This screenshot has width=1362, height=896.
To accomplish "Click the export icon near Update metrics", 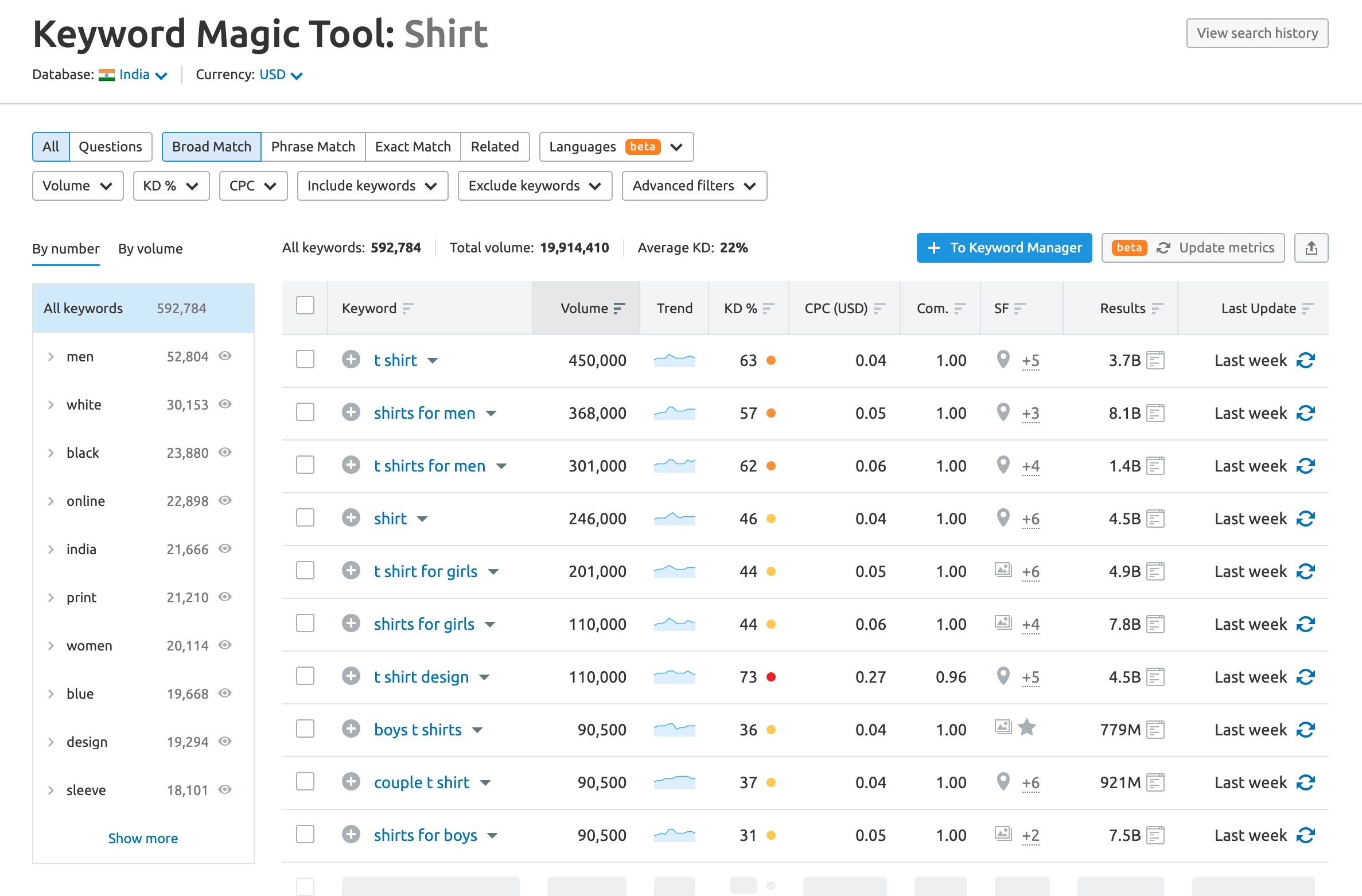I will pos(1312,247).
